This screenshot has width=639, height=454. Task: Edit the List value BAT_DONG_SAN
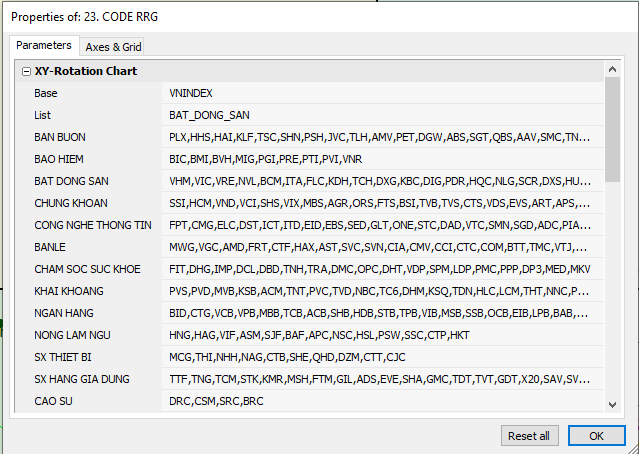click(382, 115)
